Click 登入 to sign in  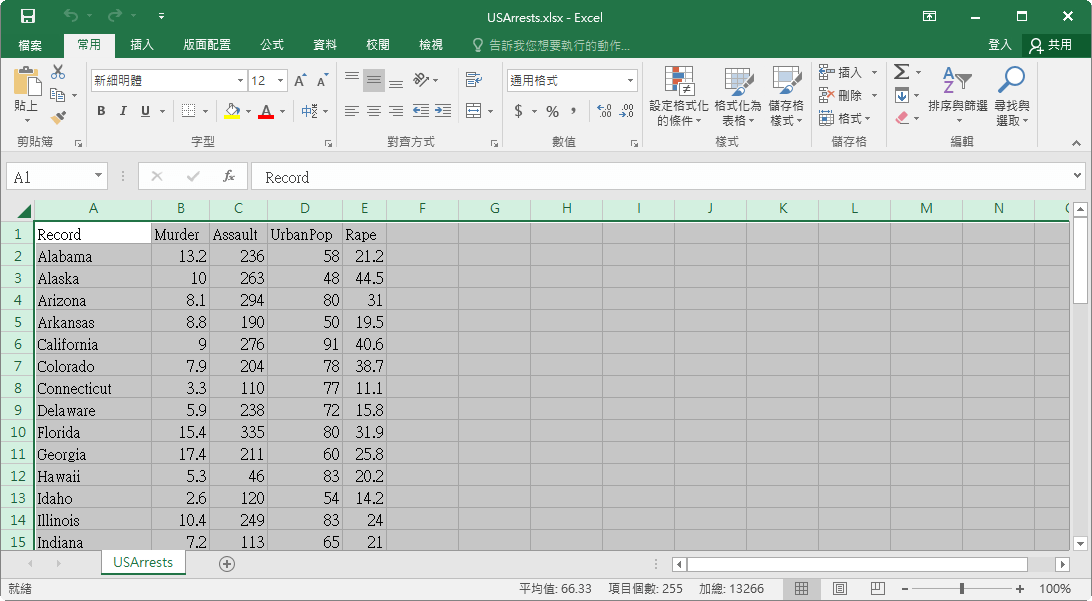click(999, 45)
